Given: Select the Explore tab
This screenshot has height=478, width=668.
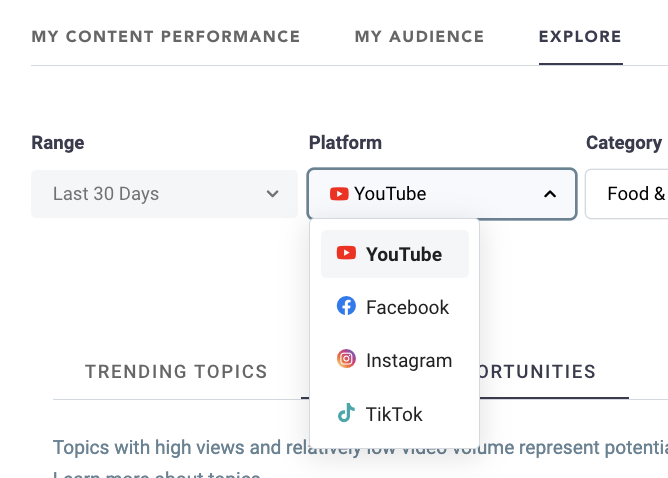Looking at the screenshot, I should click(x=580, y=37).
